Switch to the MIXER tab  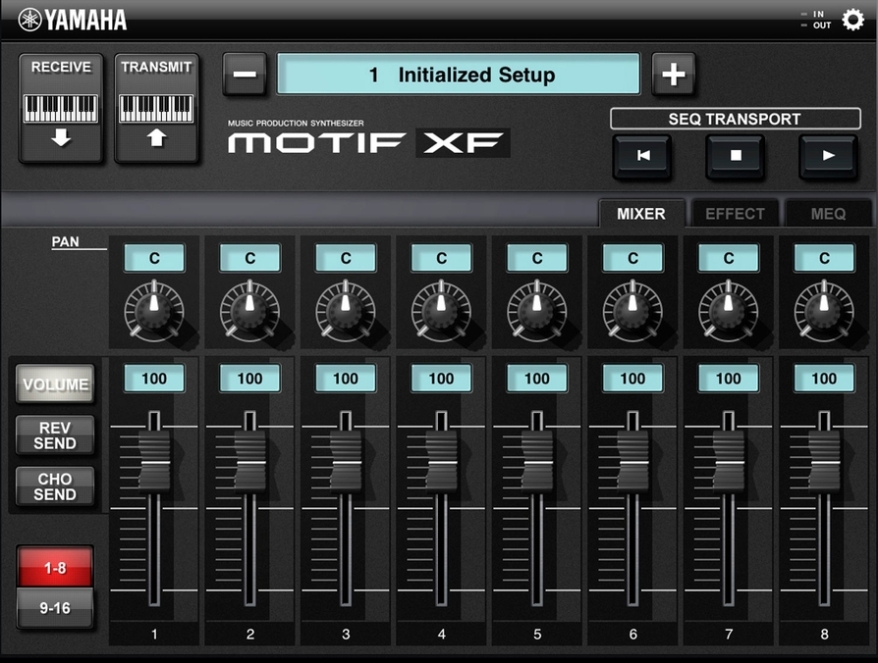click(x=642, y=213)
